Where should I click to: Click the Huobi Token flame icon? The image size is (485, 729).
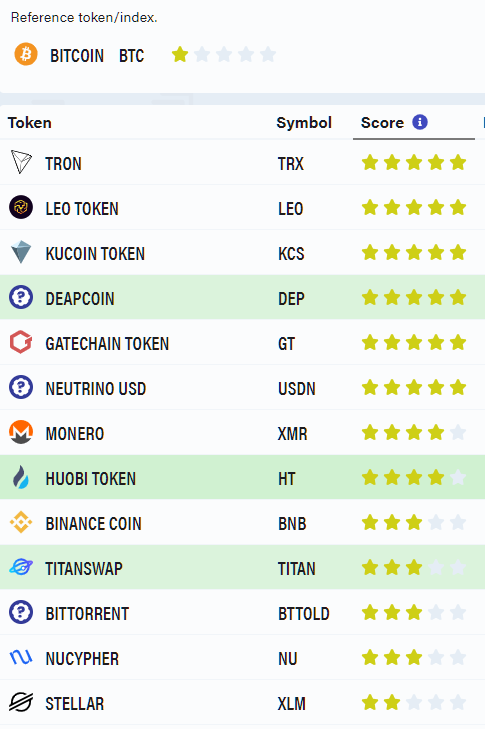point(20,477)
